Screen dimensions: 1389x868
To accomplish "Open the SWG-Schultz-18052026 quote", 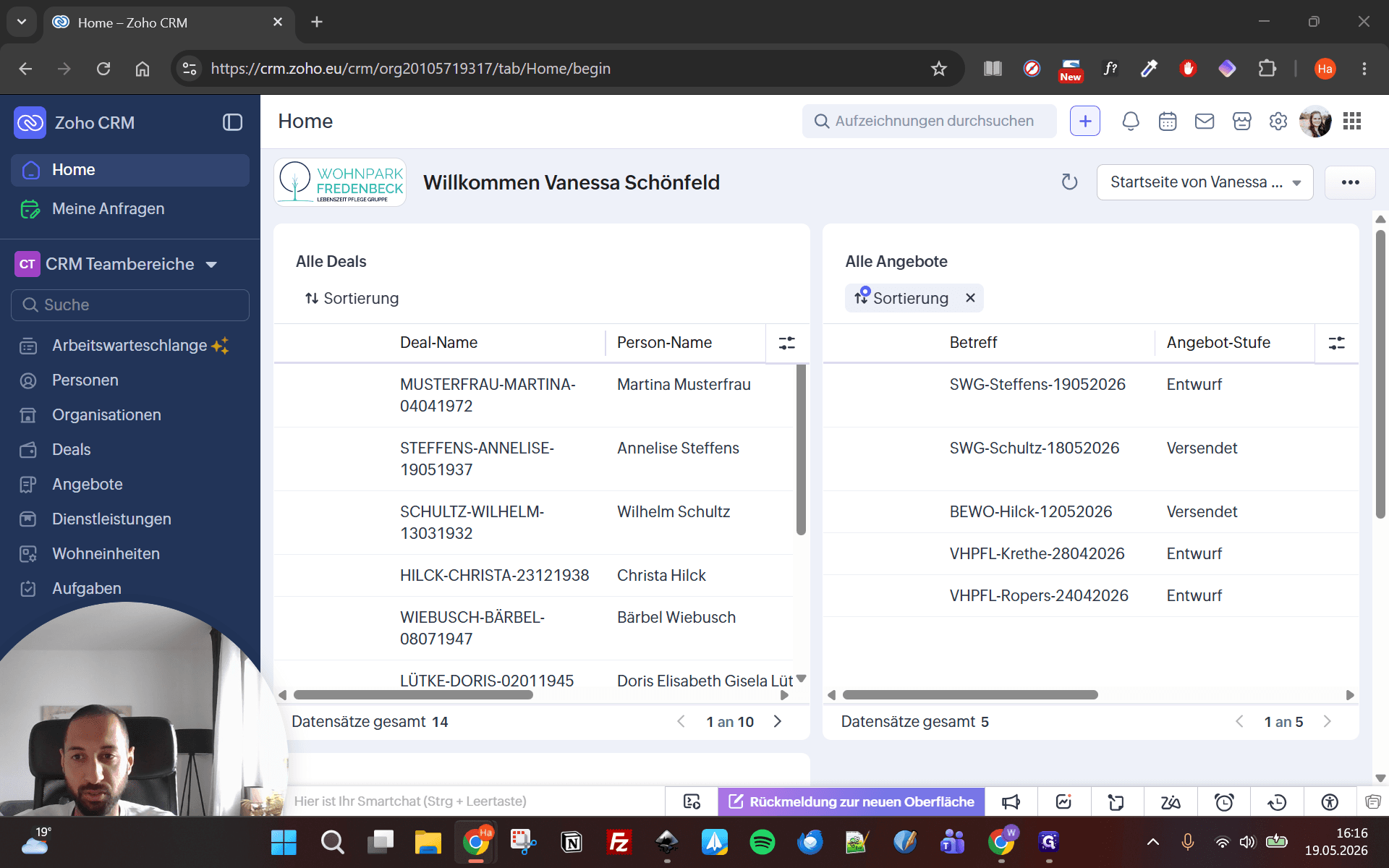I will 1035,448.
